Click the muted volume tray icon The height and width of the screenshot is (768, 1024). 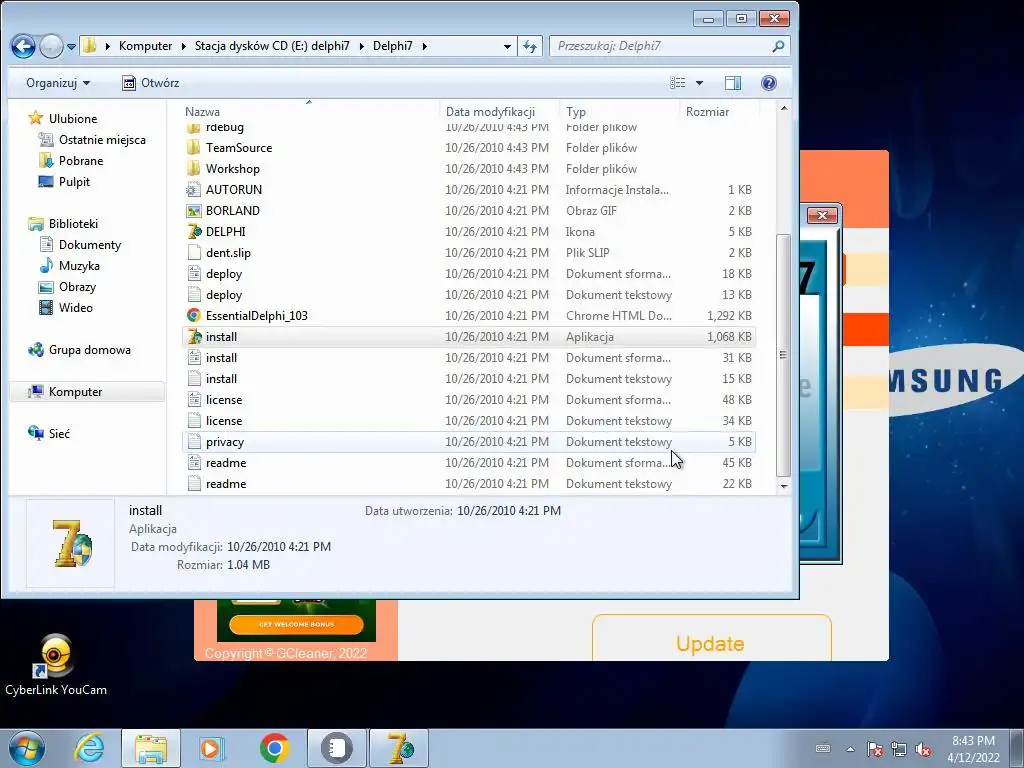click(923, 749)
